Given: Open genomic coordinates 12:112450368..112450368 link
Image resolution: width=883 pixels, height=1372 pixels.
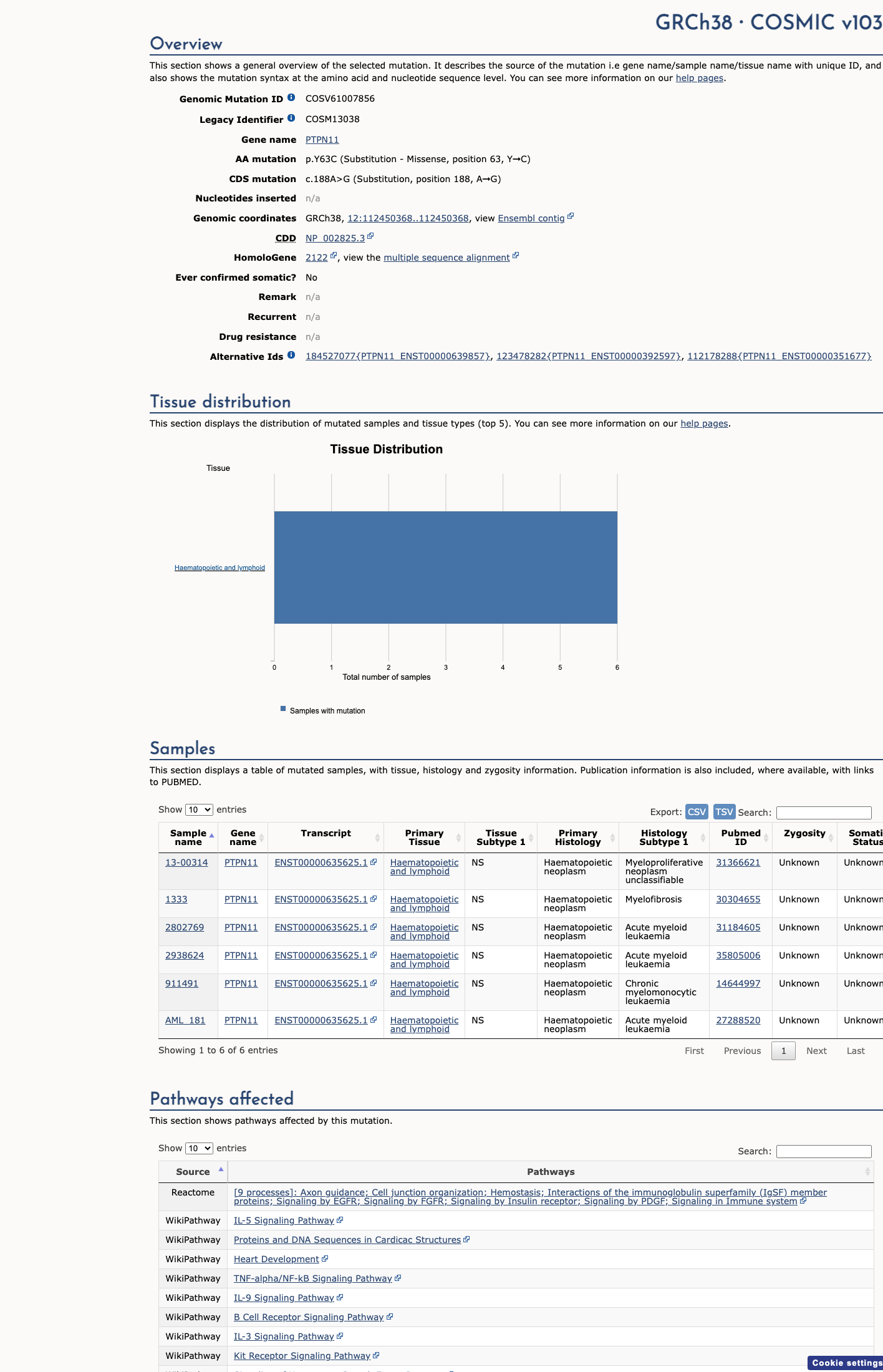Looking at the screenshot, I should [x=408, y=218].
